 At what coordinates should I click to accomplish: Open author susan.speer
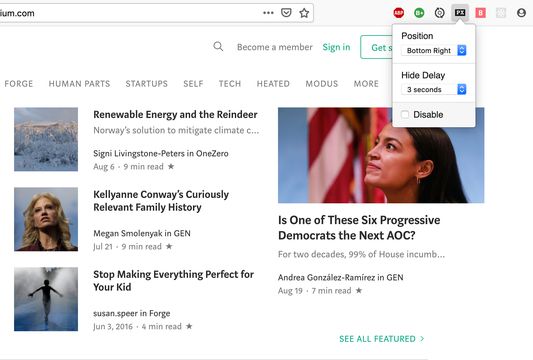[115, 313]
